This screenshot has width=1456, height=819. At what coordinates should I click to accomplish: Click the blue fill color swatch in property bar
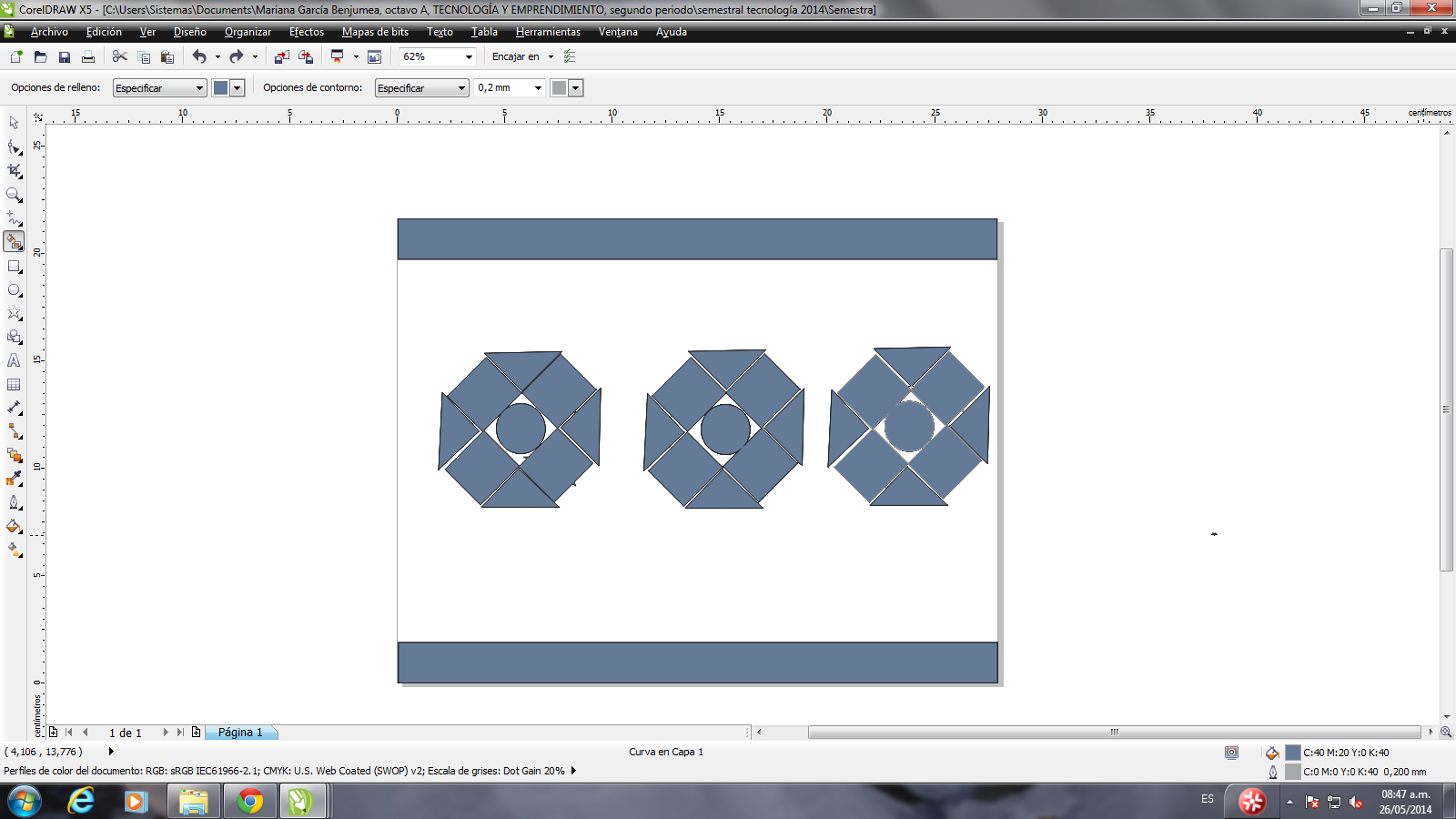point(220,88)
